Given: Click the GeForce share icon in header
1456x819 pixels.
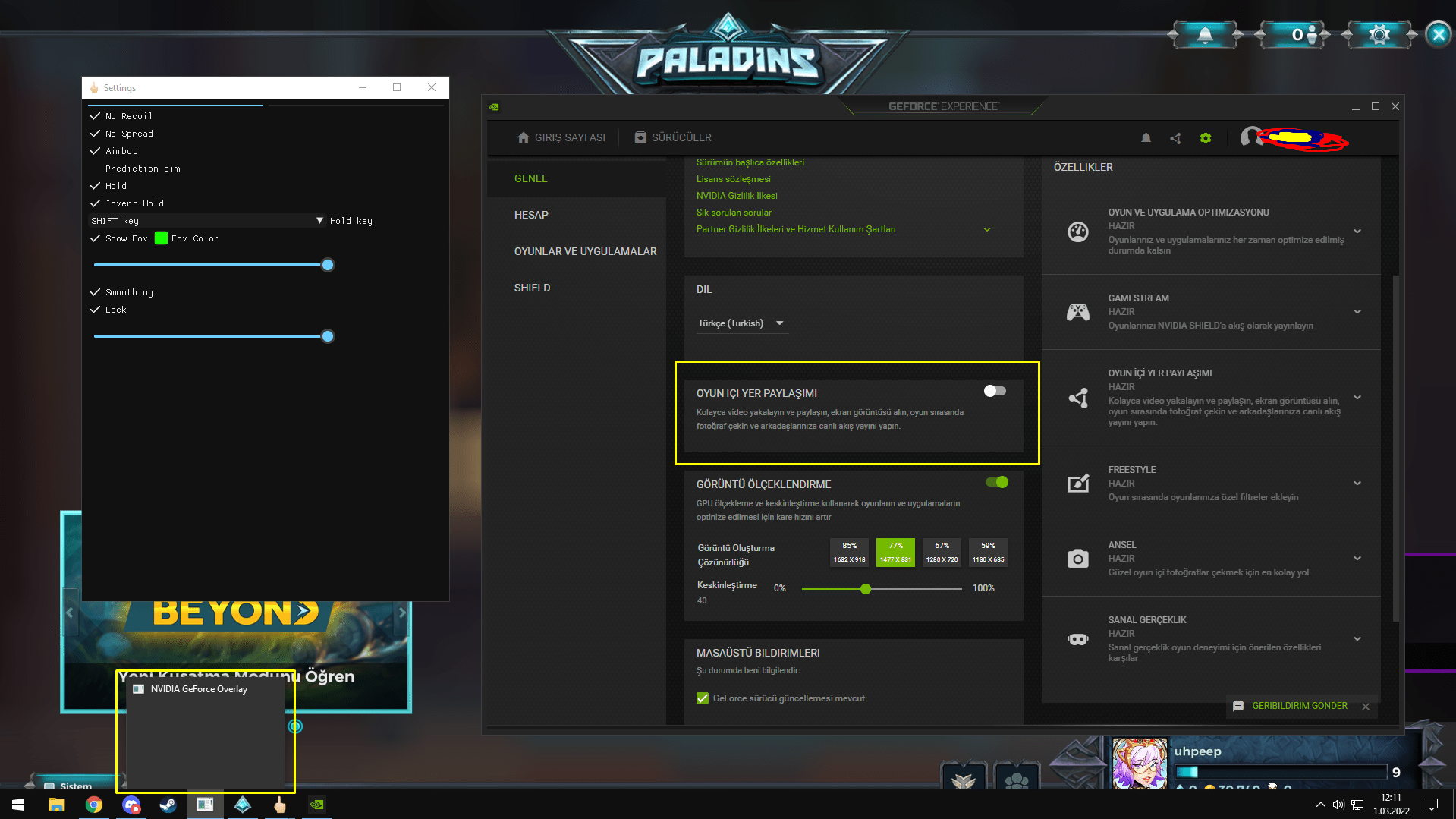Looking at the screenshot, I should 1175,138.
